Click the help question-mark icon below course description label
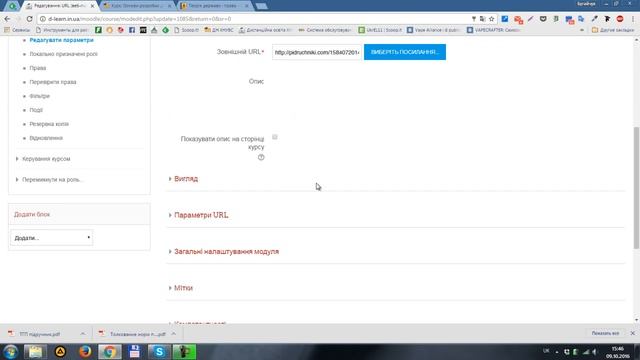Screen dimensions: 640x360 [261, 157]
